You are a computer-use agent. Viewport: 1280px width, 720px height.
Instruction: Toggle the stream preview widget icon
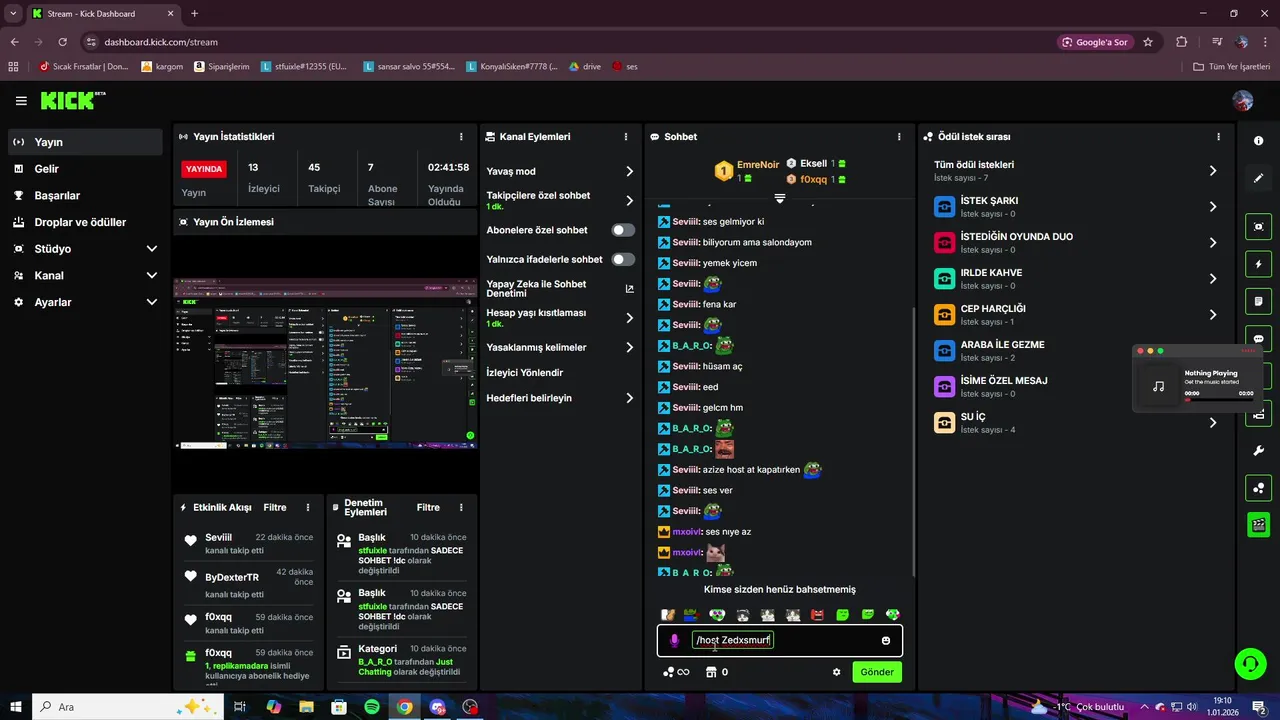(x=1259, y=227)
